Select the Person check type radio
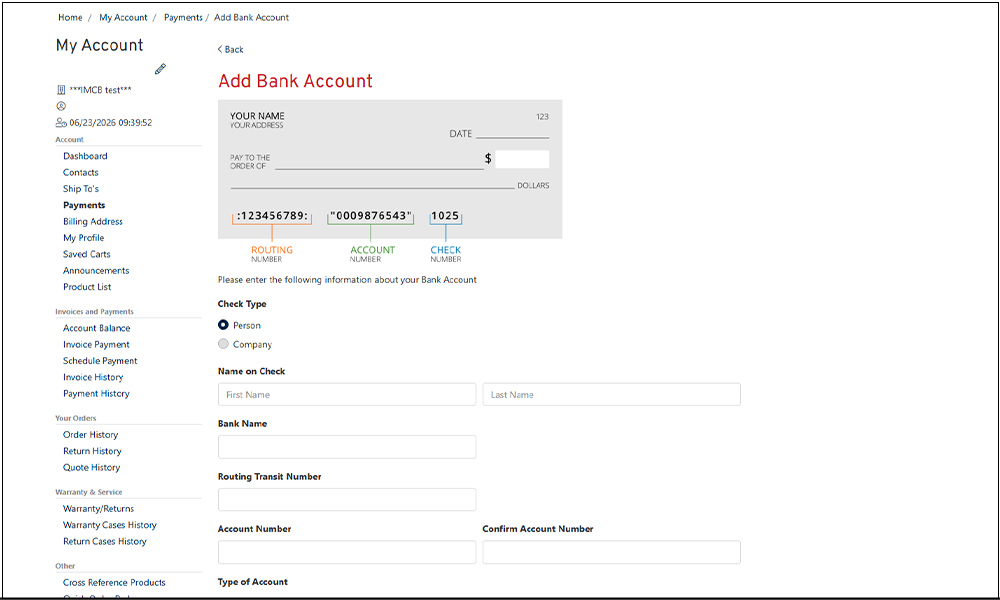This screenshot has width=1000, height=600. point(223,325)
